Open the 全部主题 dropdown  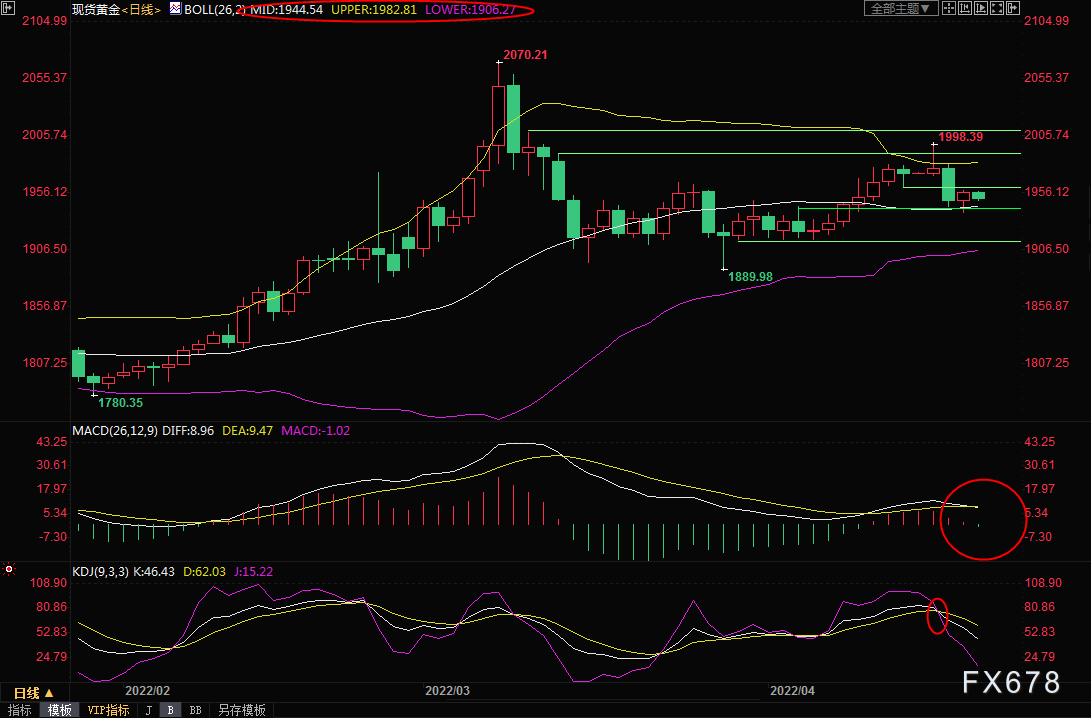pos(901,8)
